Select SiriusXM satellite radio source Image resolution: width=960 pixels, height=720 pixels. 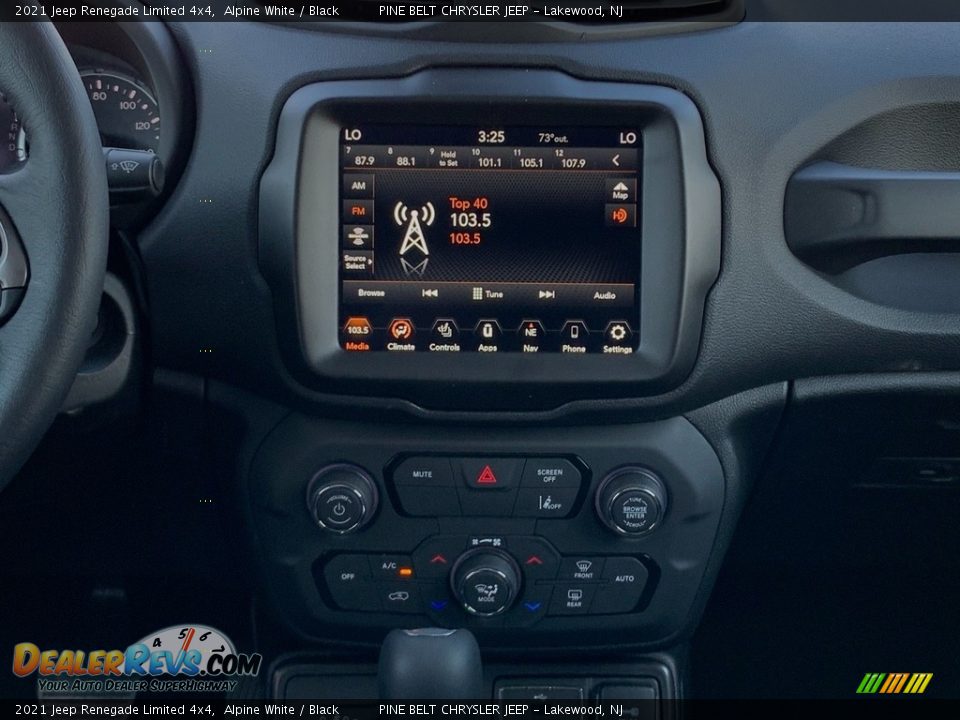coord(358,236)
